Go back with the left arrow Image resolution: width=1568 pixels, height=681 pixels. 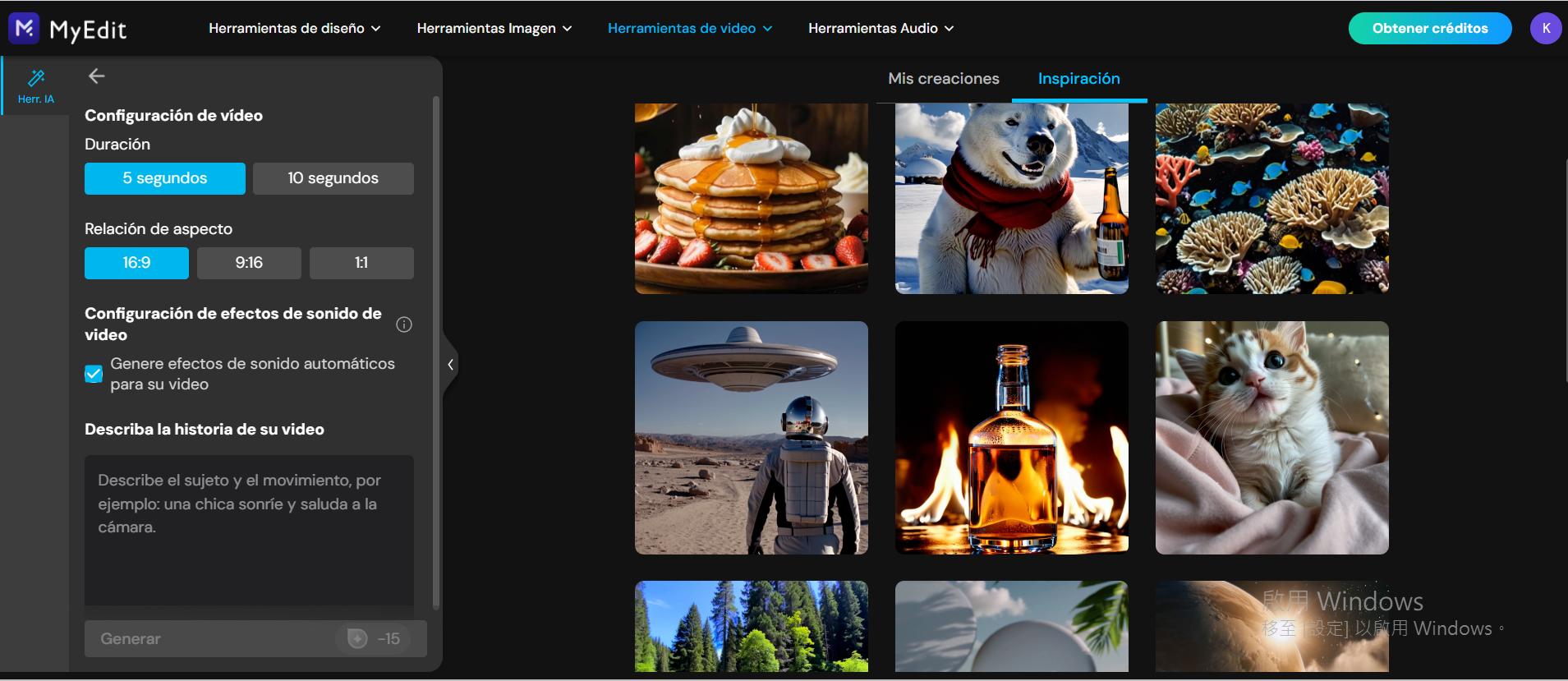point(96,76)
